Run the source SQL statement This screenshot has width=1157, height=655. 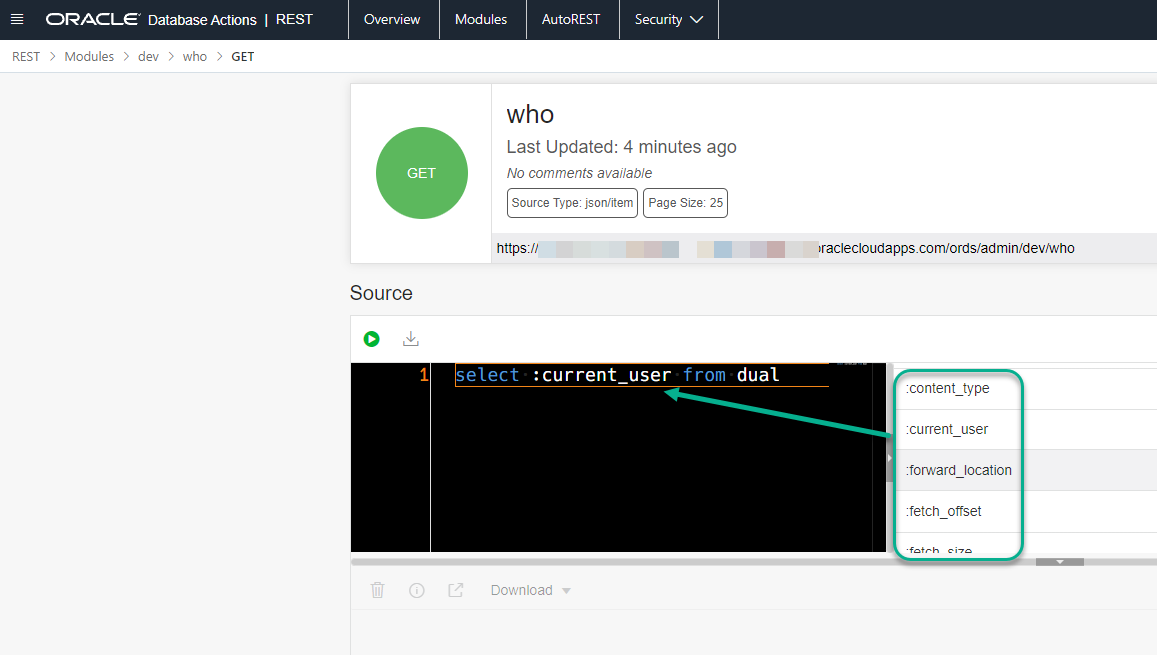pos(372,339)
